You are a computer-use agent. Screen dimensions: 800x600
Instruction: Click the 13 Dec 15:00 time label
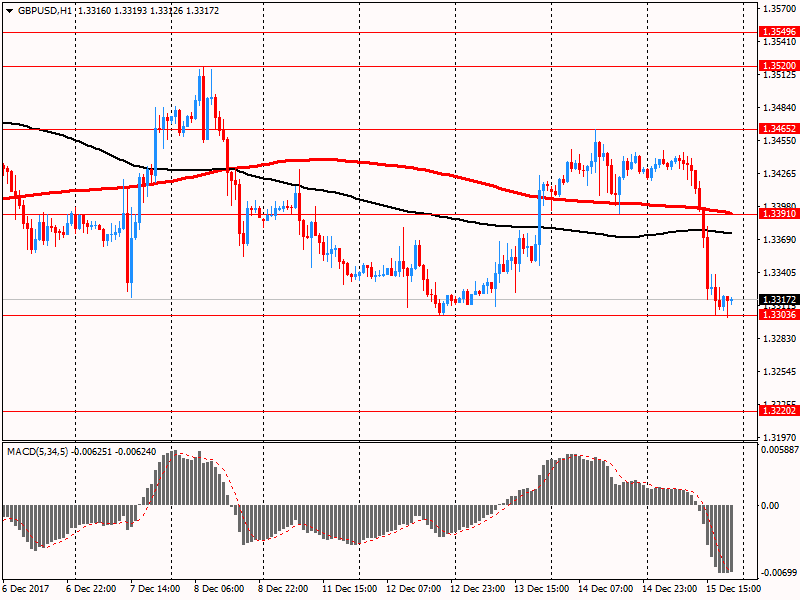(542, 589)
